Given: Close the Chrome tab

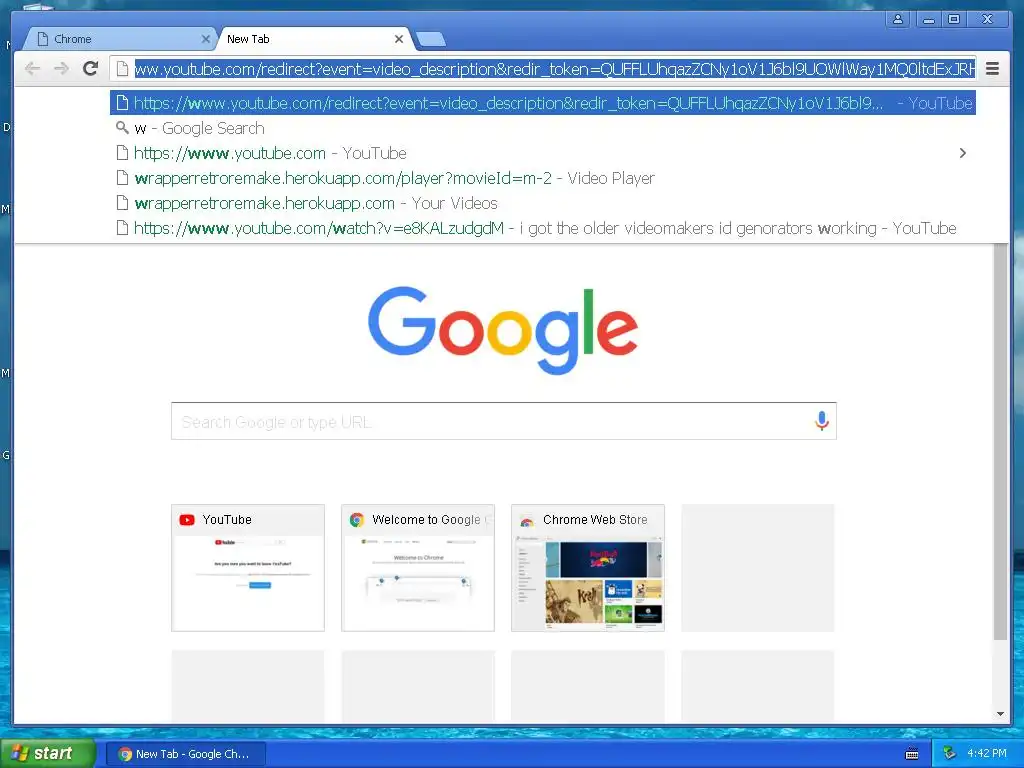Looking at the screenshot, I should [206, 39].
